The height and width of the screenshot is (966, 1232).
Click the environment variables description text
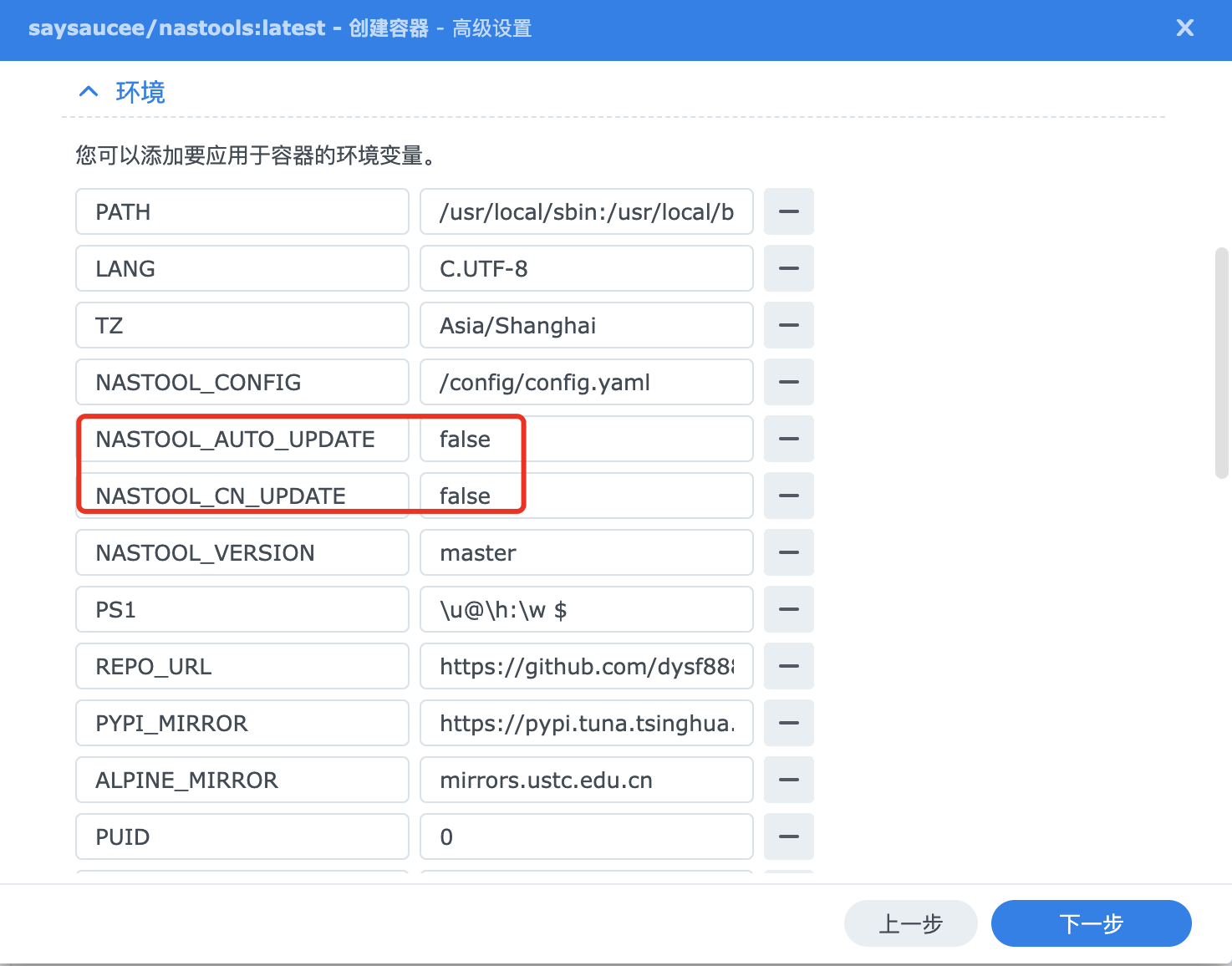coord(255,156)
